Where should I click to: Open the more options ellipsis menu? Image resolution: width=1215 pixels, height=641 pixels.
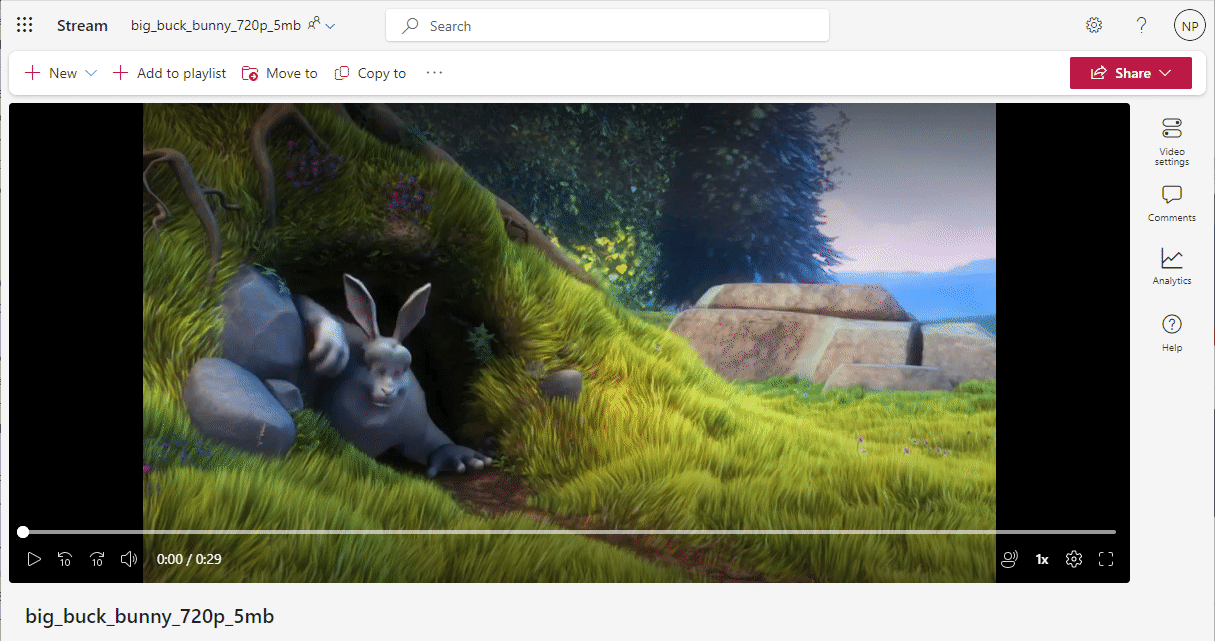433,72
